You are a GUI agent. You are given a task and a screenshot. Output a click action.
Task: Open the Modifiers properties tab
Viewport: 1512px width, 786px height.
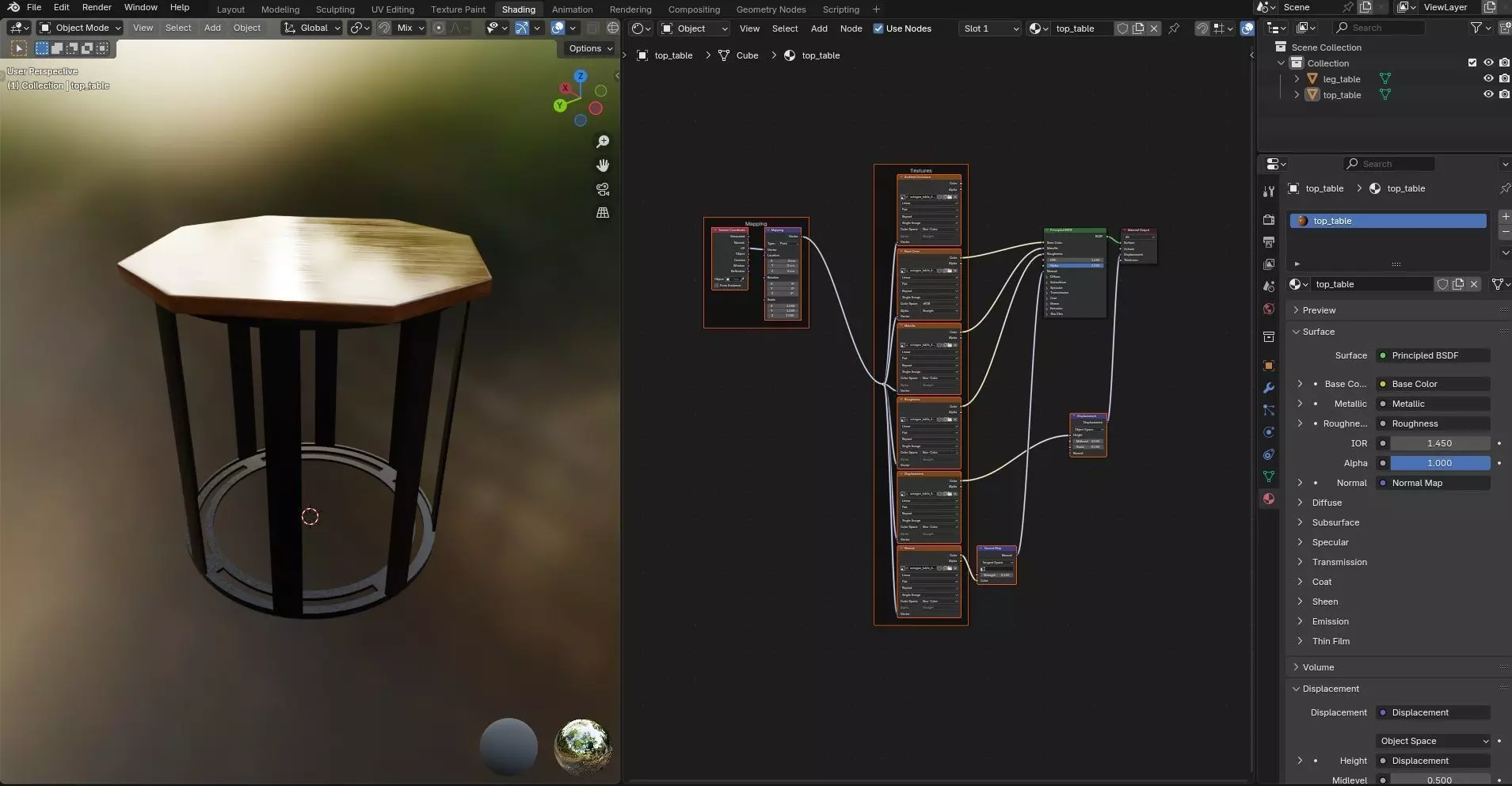pos(1269,388)
